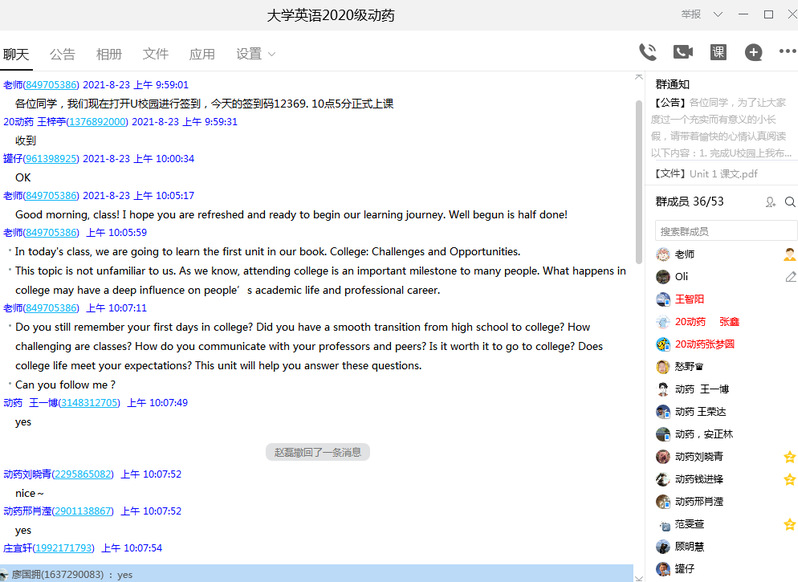The width and height of the screenshot is (798, 582).
Task: Click teacher's account number 849705386 link
Action: [52, 85]
